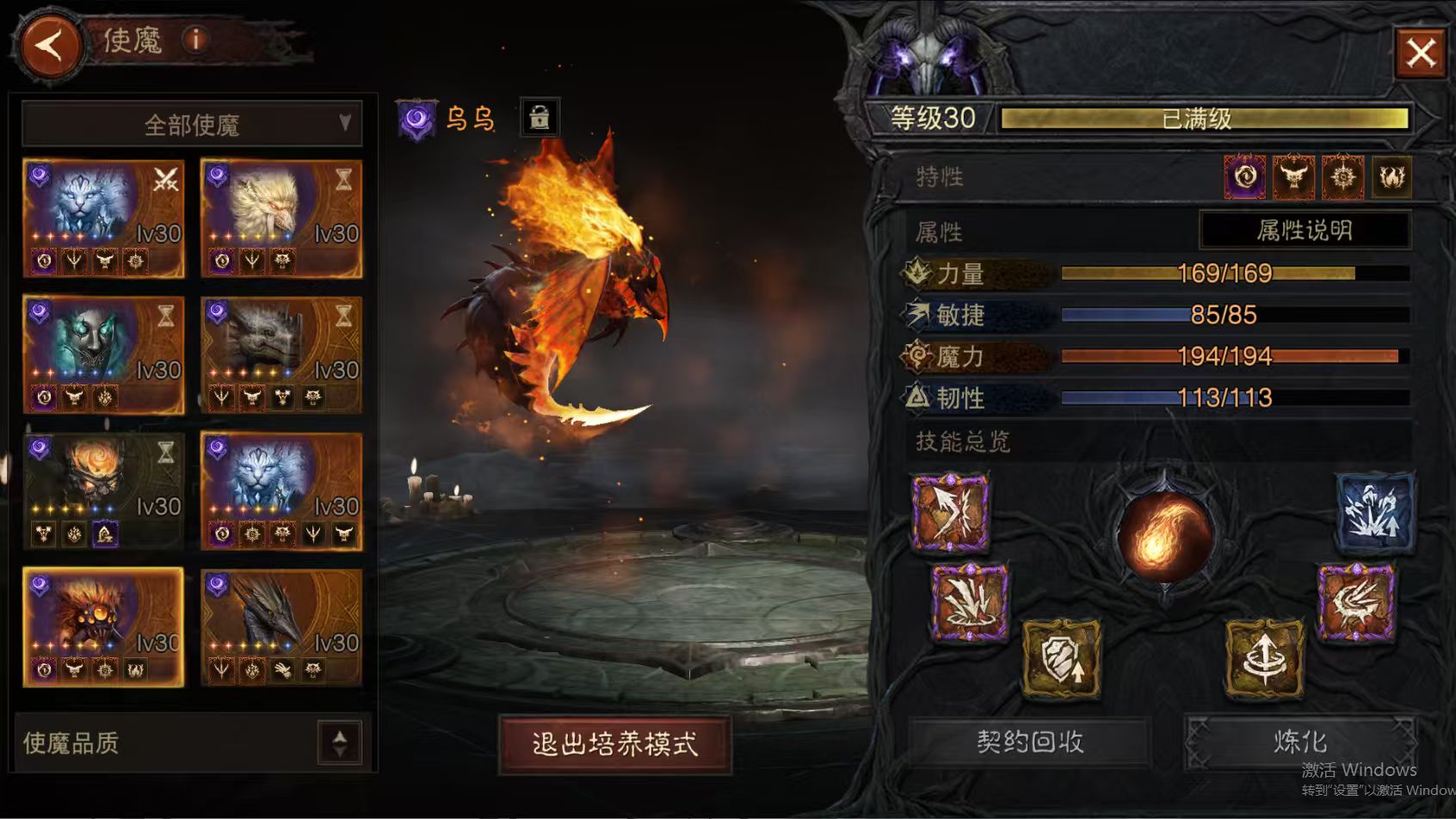This screenshot has width=1456, height=819.
Task: Open the 属性说明 attribute description
Action: (1305, 231)
